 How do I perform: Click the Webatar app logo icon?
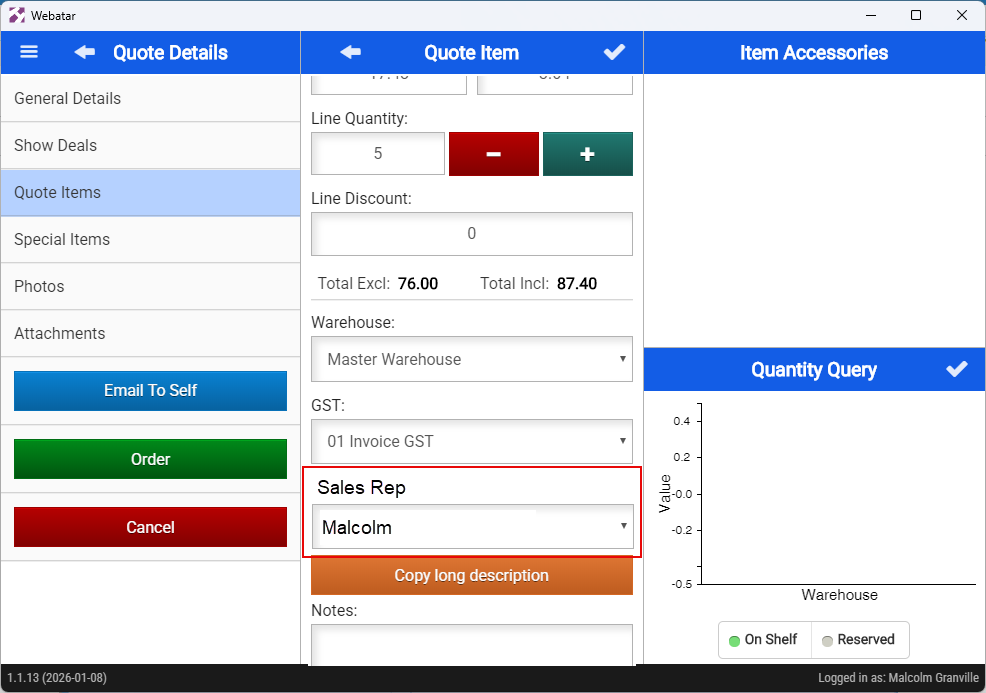(17, 15)
